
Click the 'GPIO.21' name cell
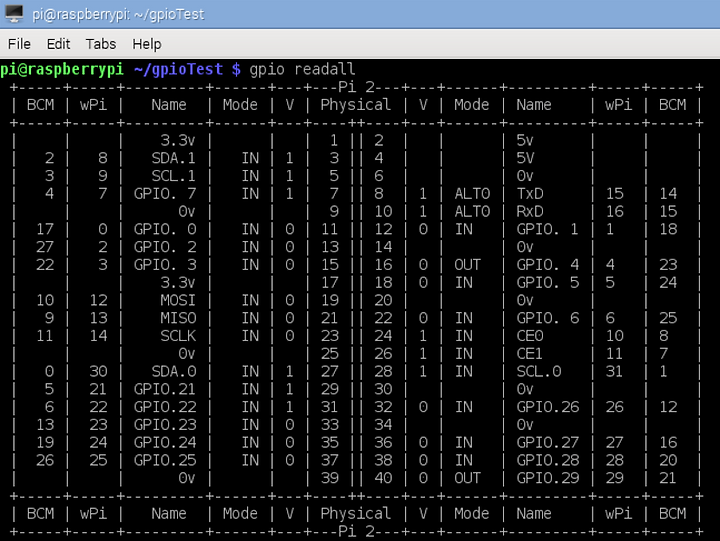pos(165,389)
